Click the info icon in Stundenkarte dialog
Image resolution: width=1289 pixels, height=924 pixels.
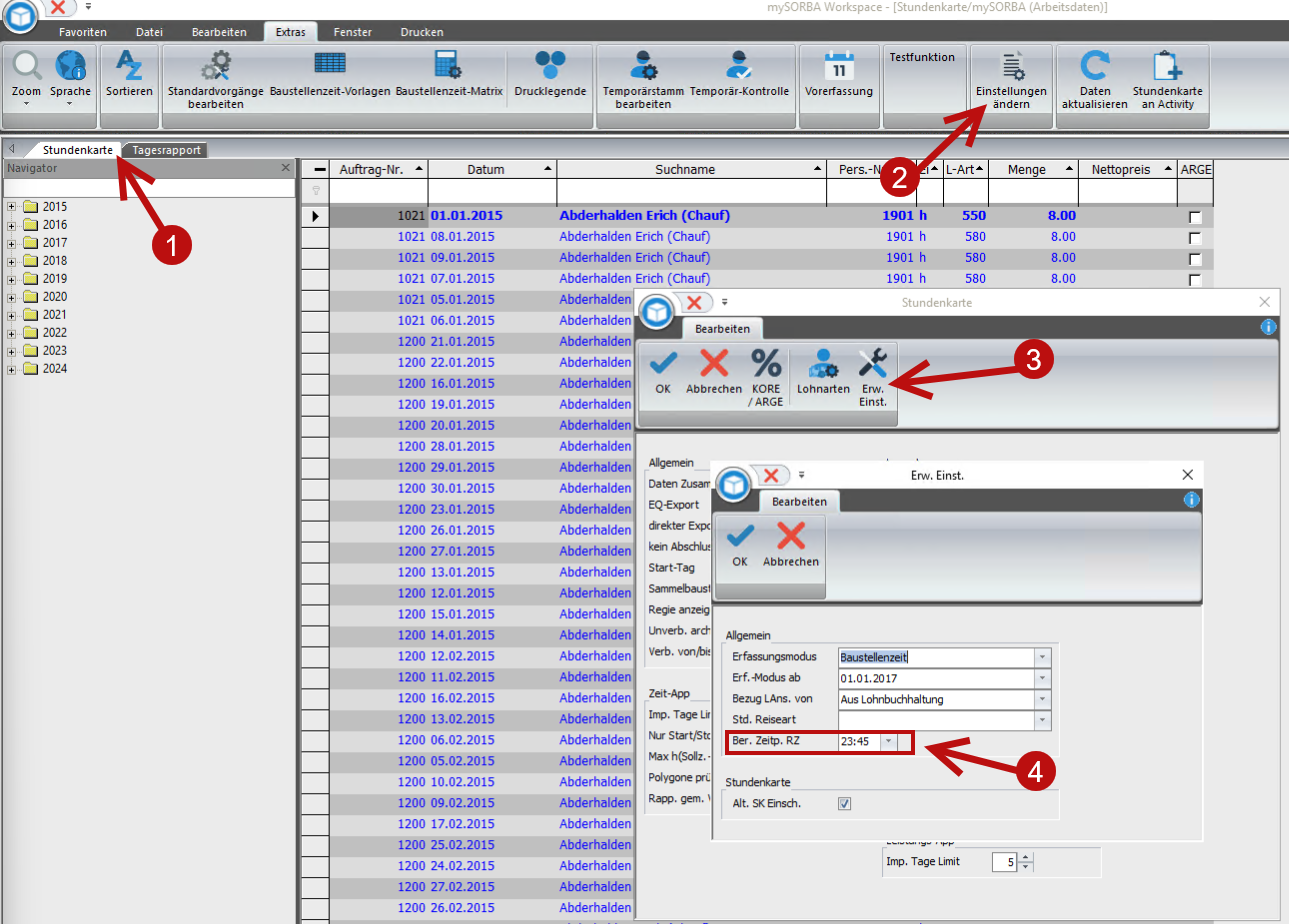(1268, 327)
